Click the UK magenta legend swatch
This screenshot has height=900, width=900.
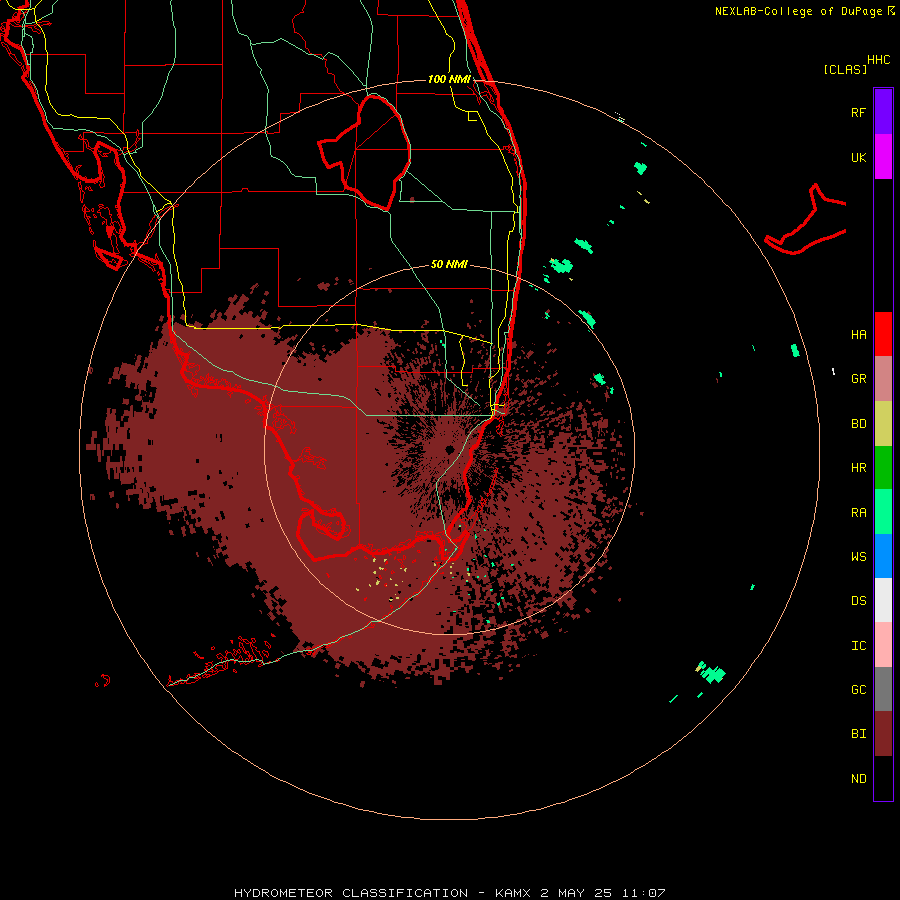[x=883, y=157]
